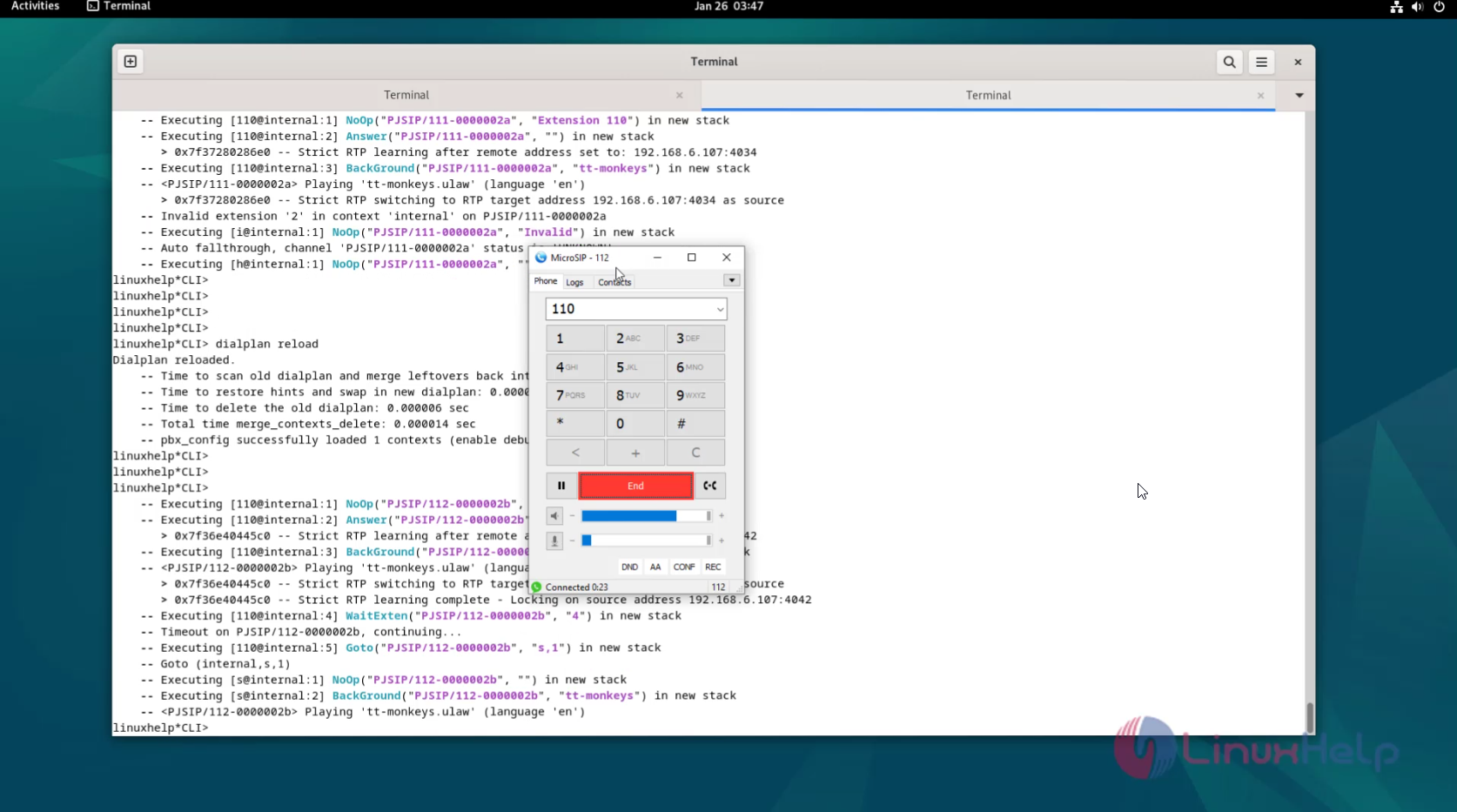Dial digit 7 PQRS on keypad
1457x812 pixels.
click(575, 395)
